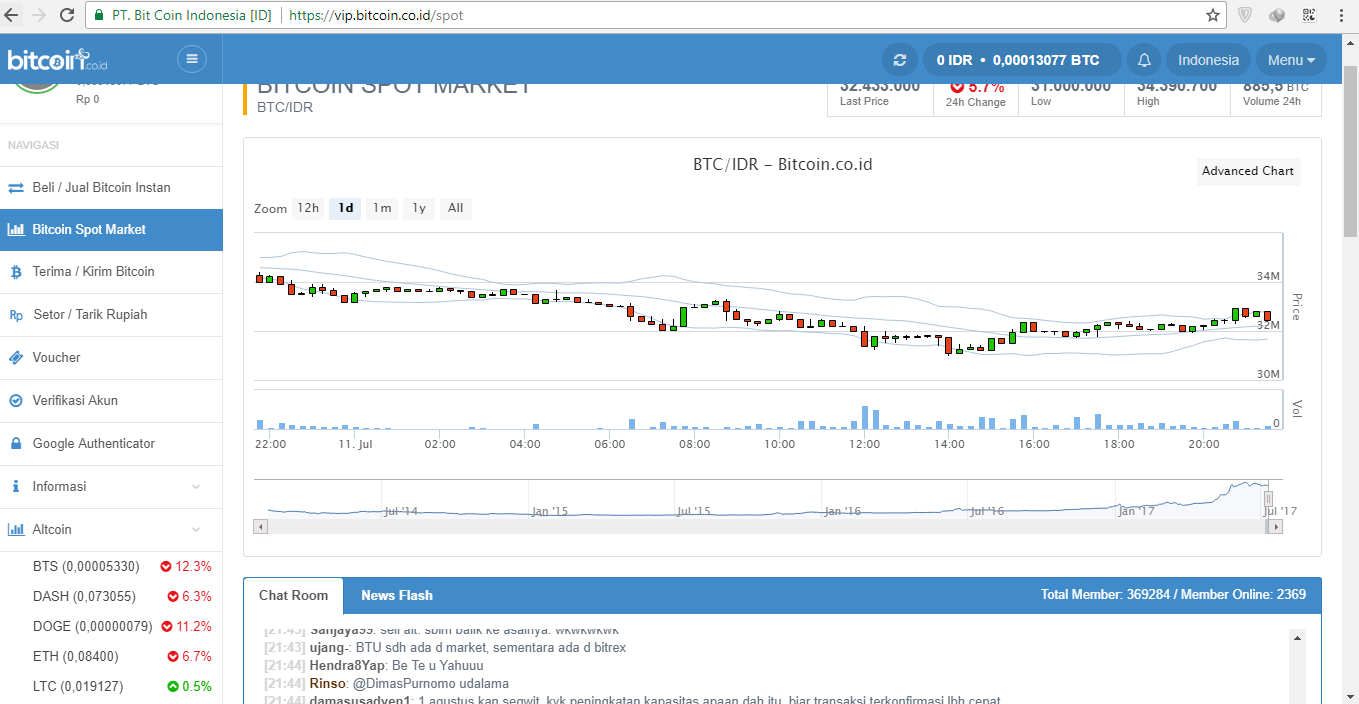Switch to the Chat Room tab

[293, 596]
